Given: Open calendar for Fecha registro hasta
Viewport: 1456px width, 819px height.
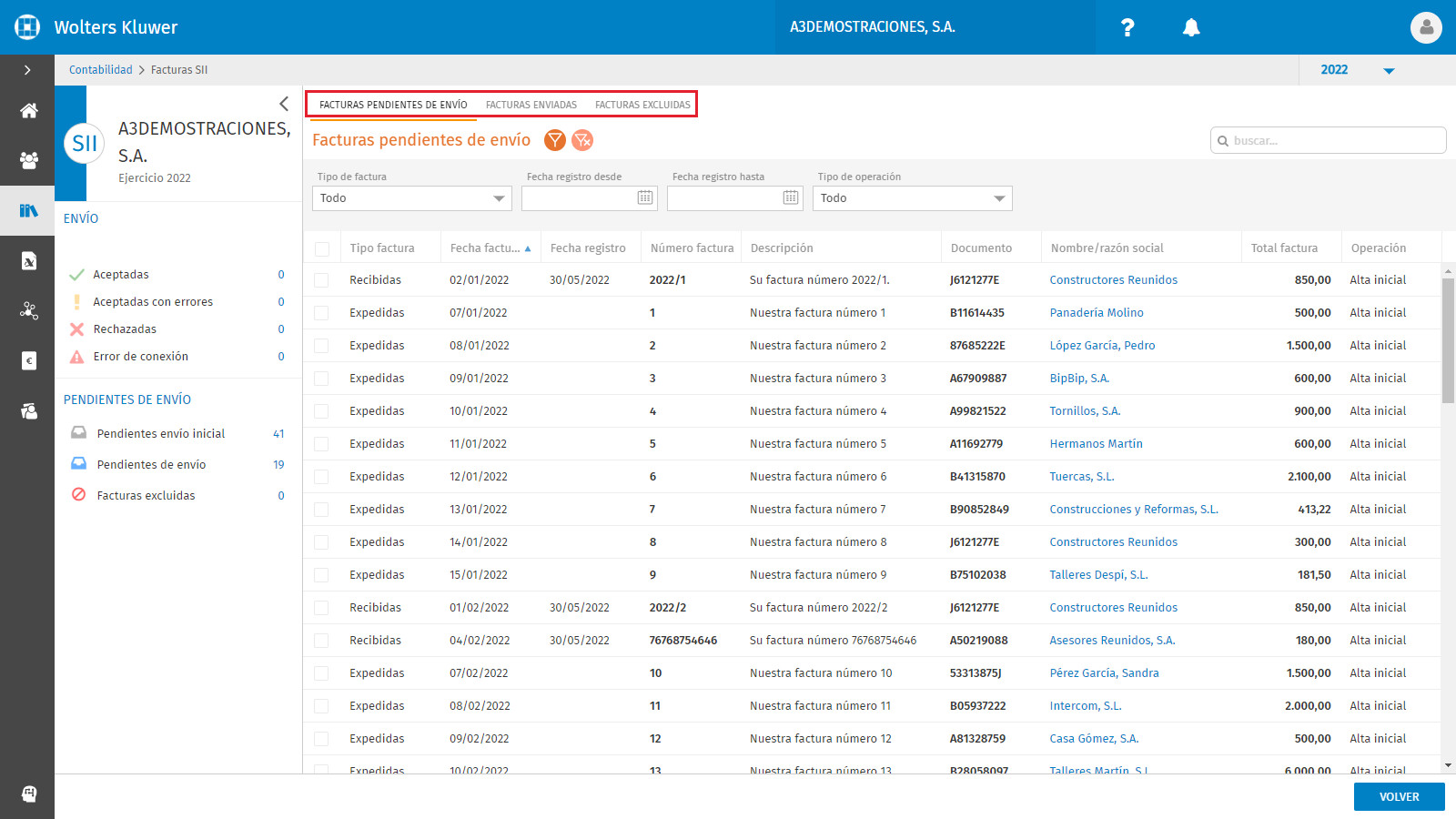Looking at the screenshot, I should point(791,197).
